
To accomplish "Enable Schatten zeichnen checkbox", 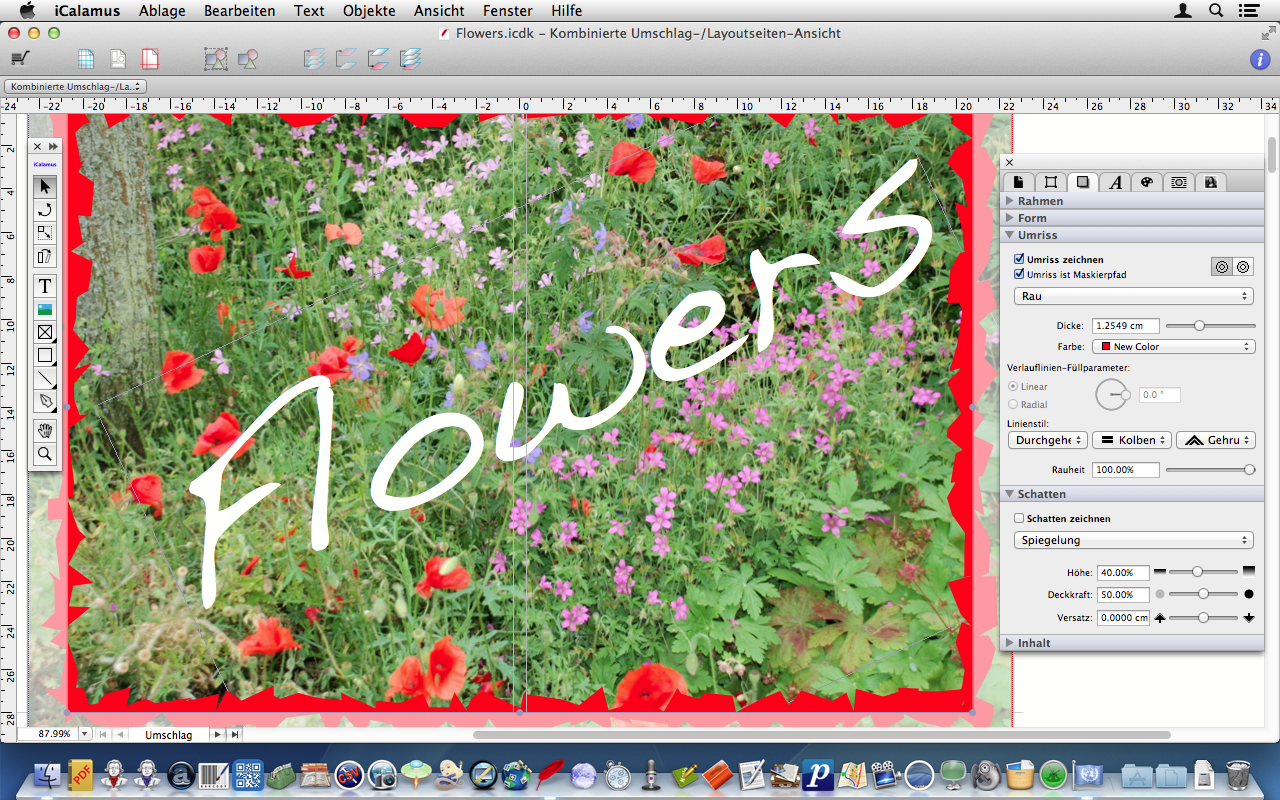I will pos(1019,518).
